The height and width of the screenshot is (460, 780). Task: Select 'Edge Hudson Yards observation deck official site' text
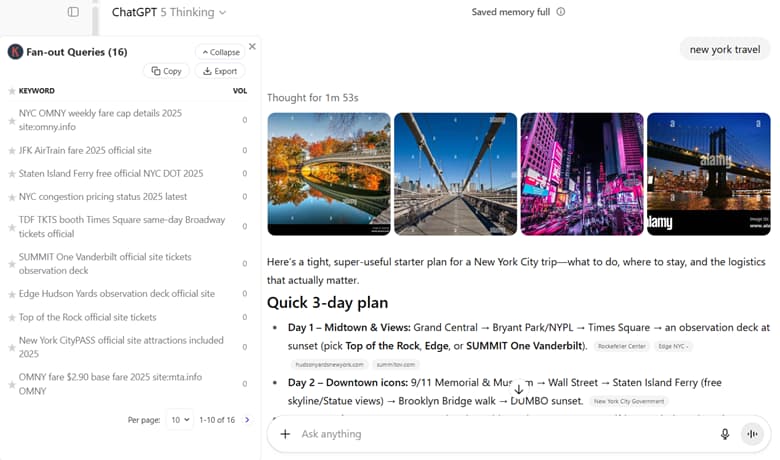[117, 293]
